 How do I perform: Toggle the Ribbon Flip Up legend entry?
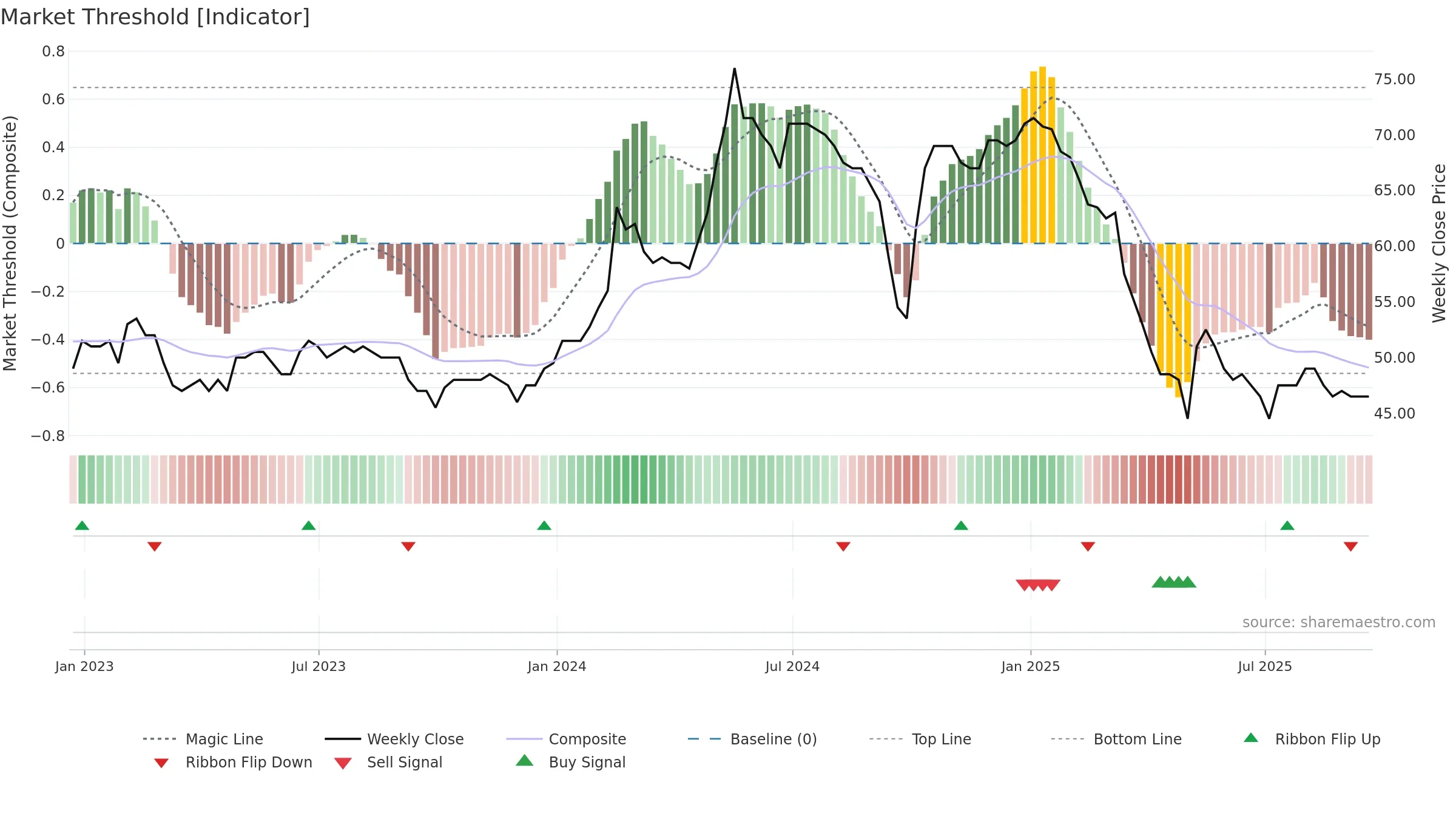pos(1312,739)
